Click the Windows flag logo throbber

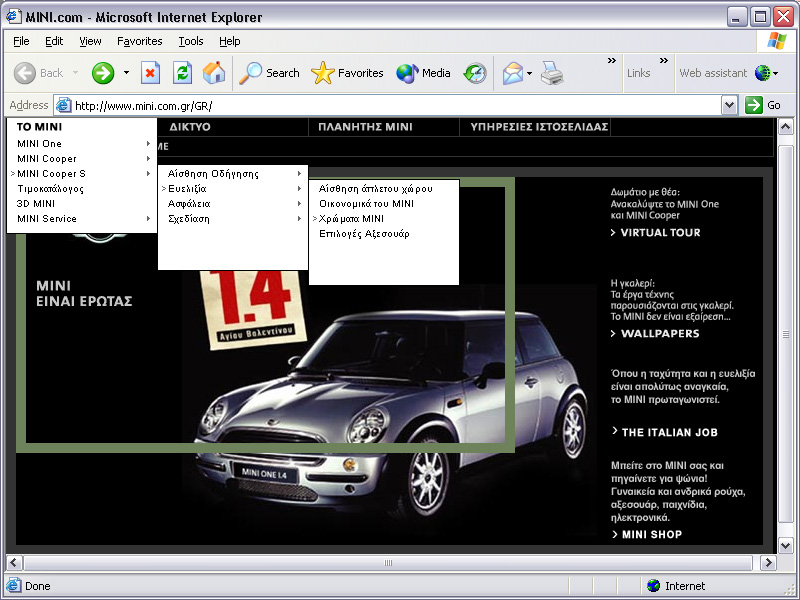[777, 41]
